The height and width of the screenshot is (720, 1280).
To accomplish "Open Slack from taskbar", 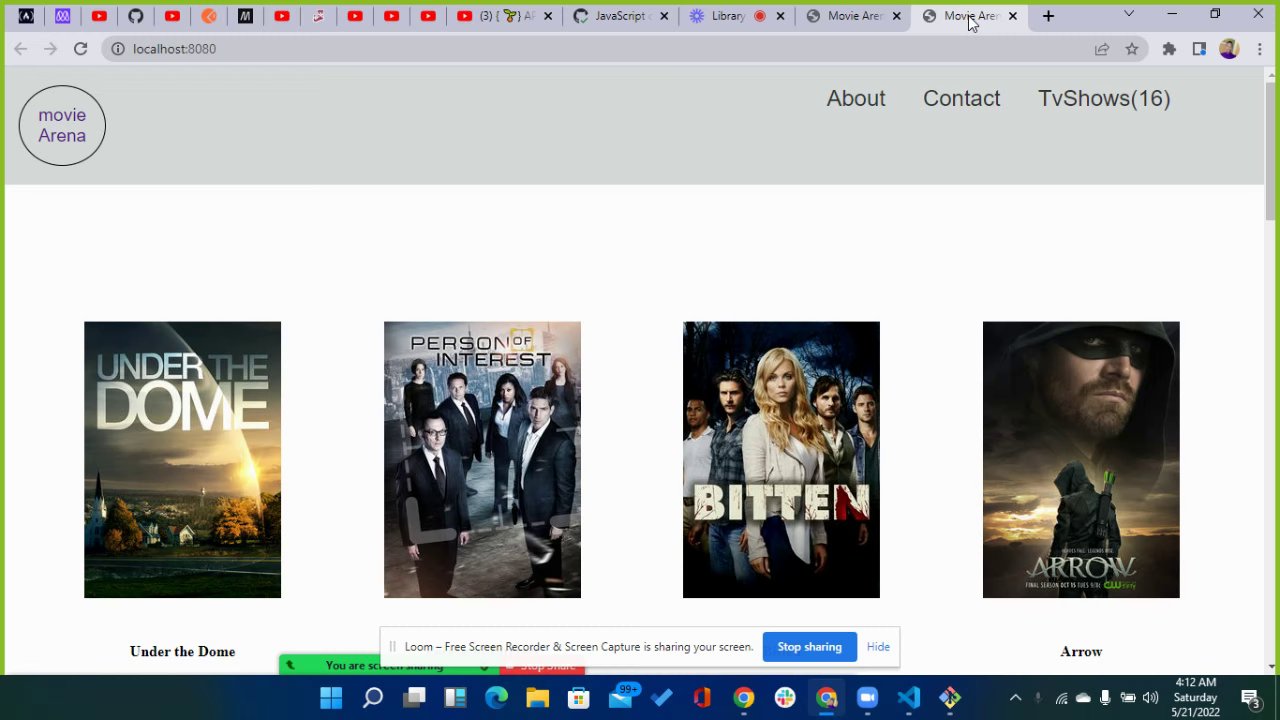I will 785,697.
